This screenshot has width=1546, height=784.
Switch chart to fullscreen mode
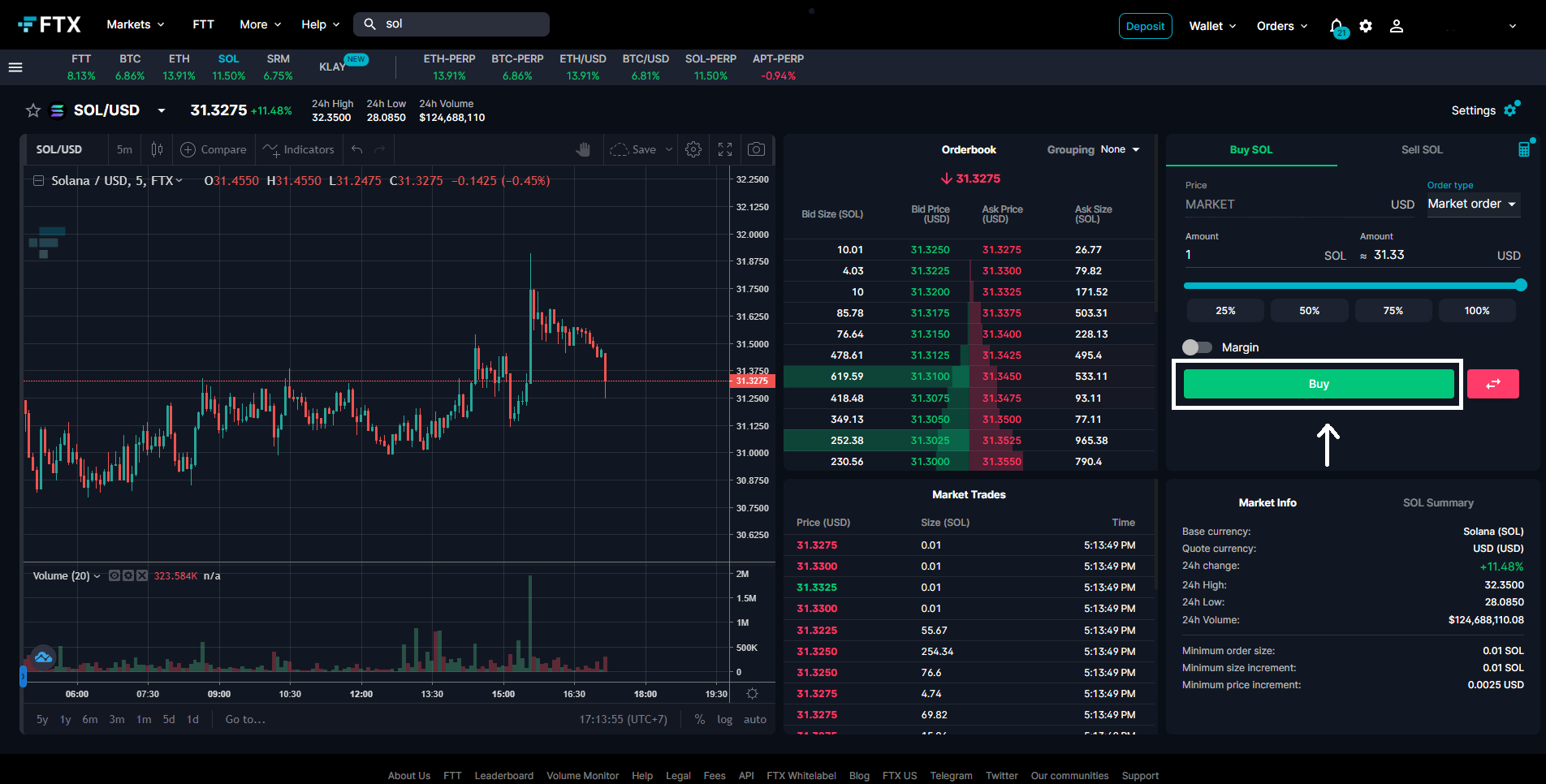coord(725,149)
